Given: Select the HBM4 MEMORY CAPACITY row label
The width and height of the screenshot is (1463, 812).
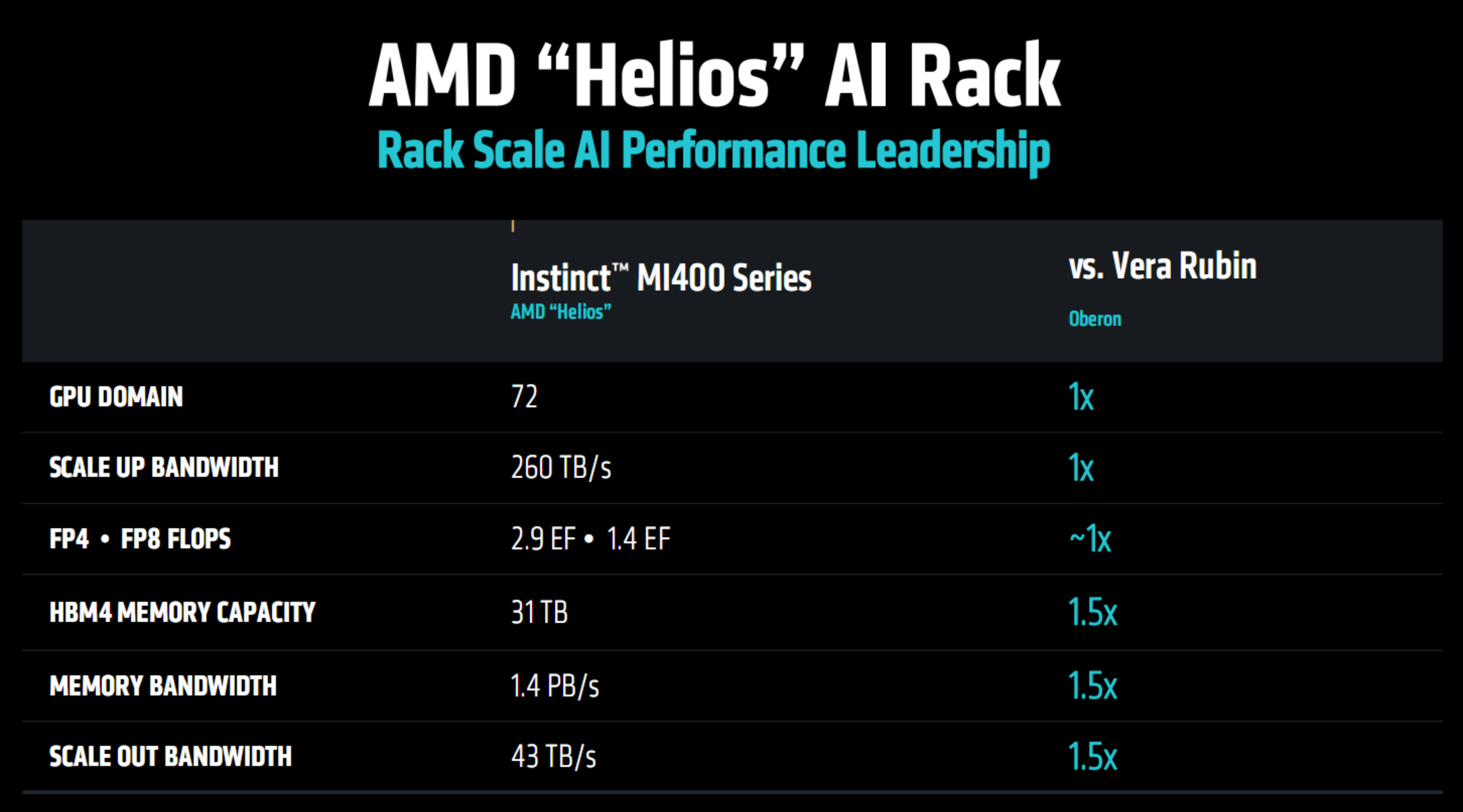Looking at the screenshot, I should 182,612.
